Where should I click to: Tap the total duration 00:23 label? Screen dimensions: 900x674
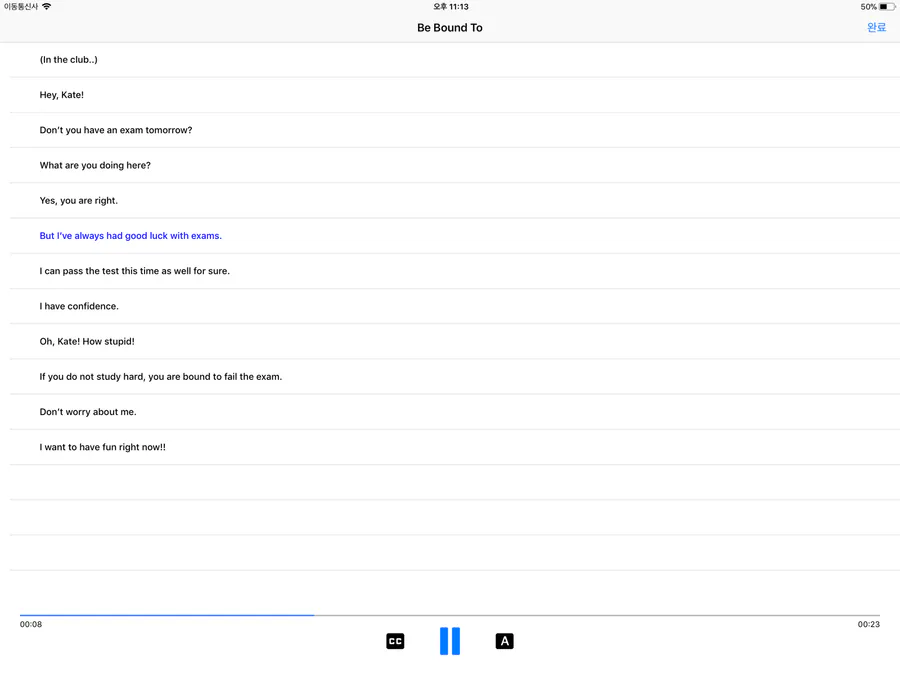point(868,624)
